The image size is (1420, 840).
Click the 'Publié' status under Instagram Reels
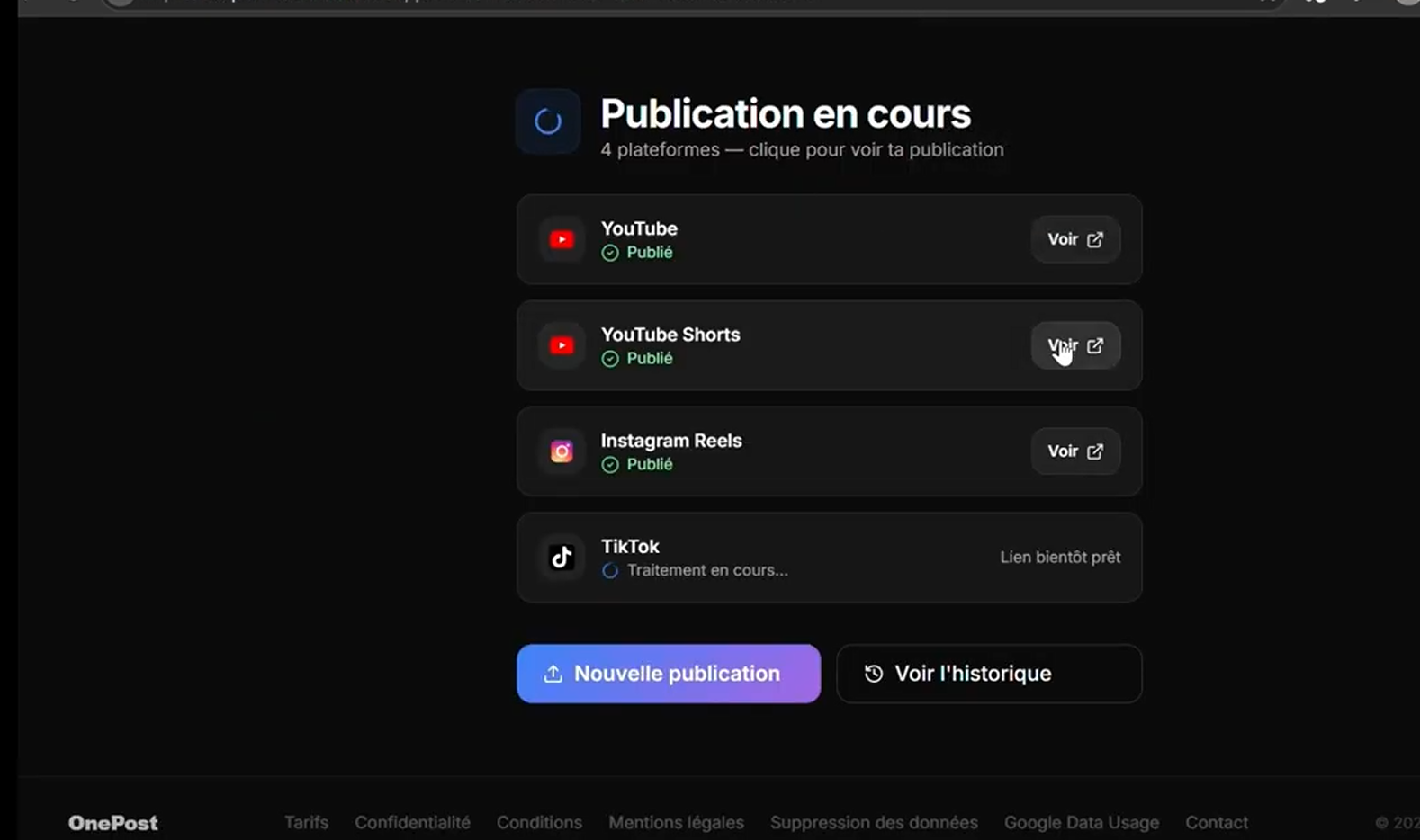point(650,464)
